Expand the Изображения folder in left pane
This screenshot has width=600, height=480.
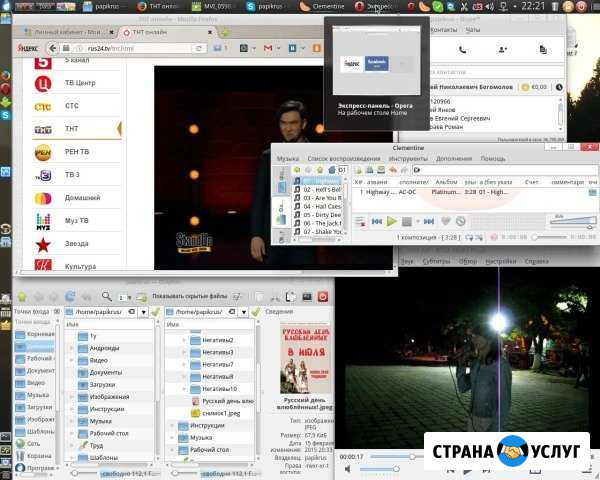click(72, 397)
